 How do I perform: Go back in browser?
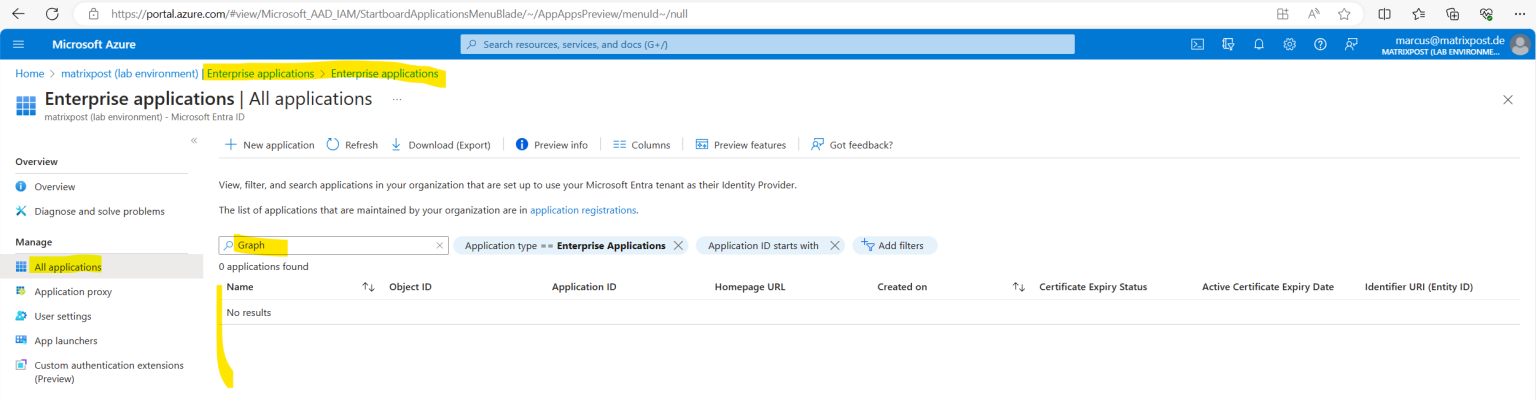19,14
